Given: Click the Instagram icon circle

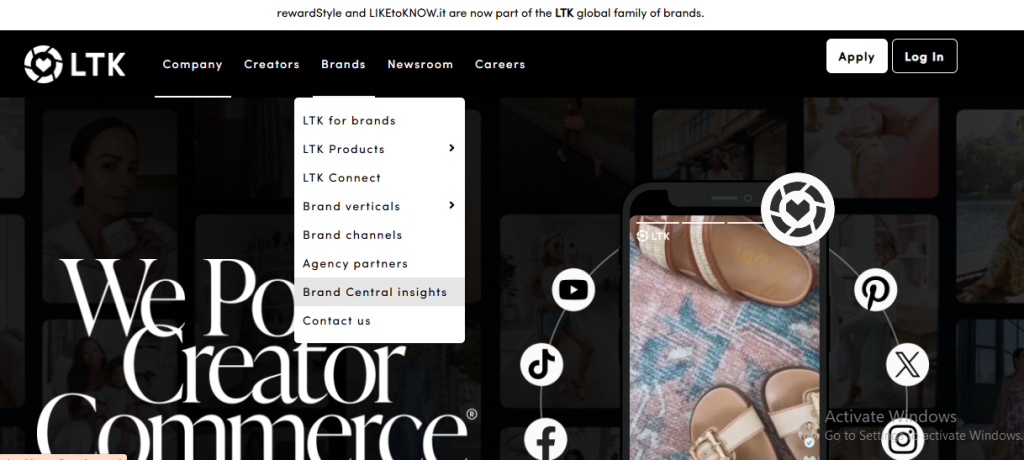Looking at the screenshot, I should [903, 437].
